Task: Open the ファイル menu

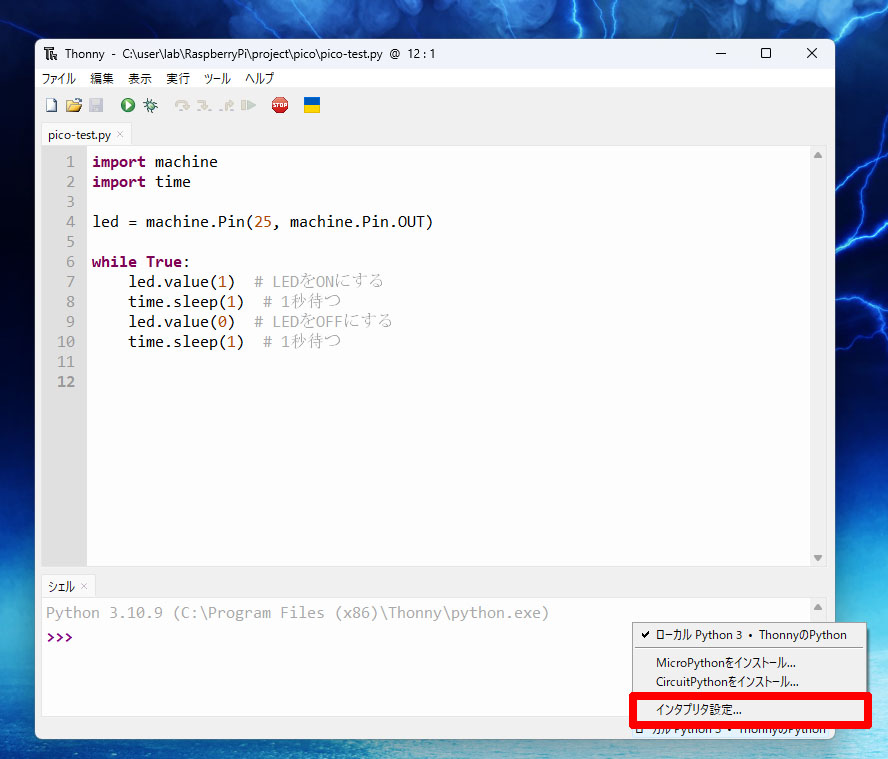Action: coord(59,79)
